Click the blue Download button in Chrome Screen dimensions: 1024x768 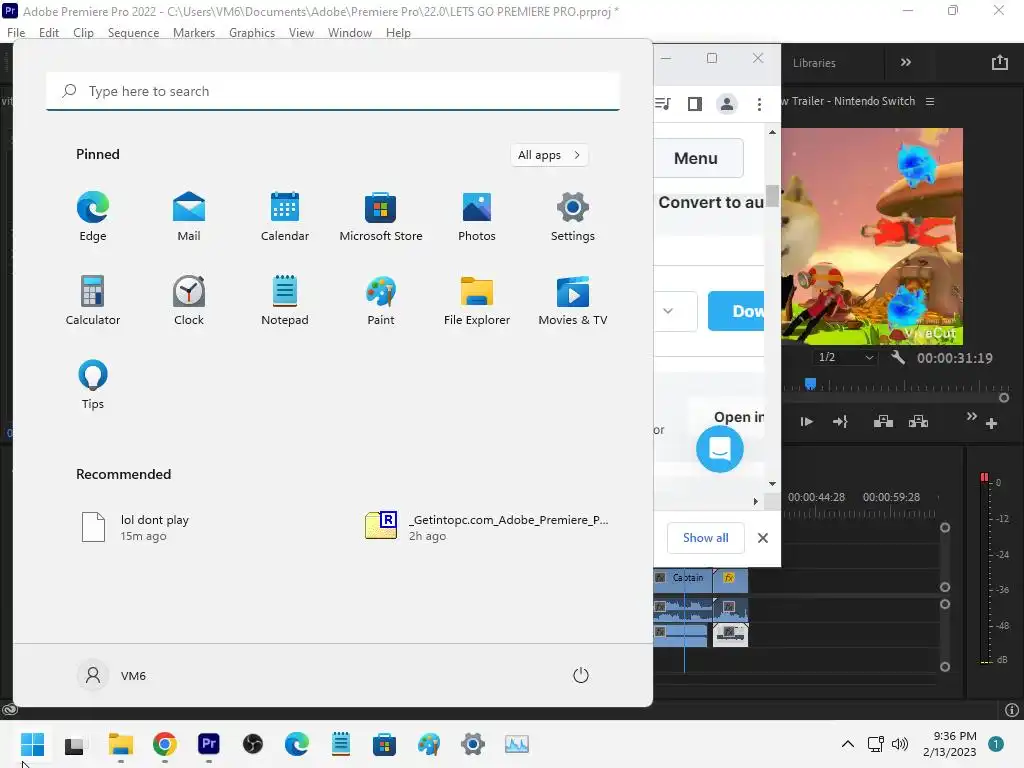[736, 311]
